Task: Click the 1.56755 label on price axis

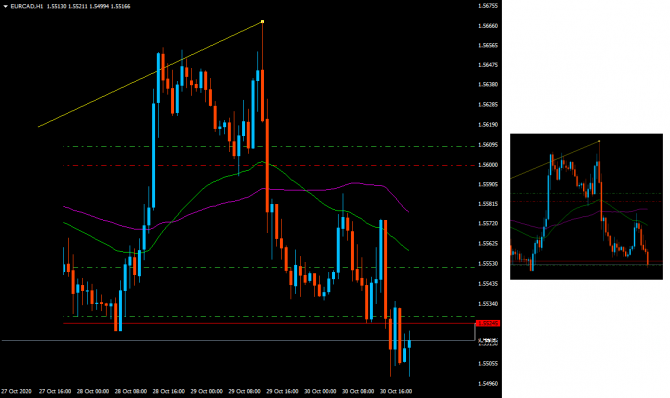Action: point(488,6)
